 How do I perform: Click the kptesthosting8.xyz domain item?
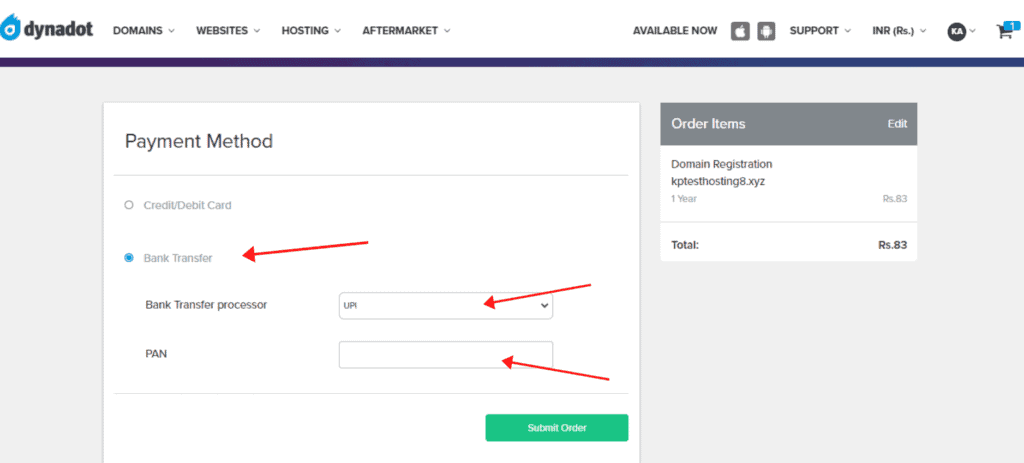tap(720, 180)
